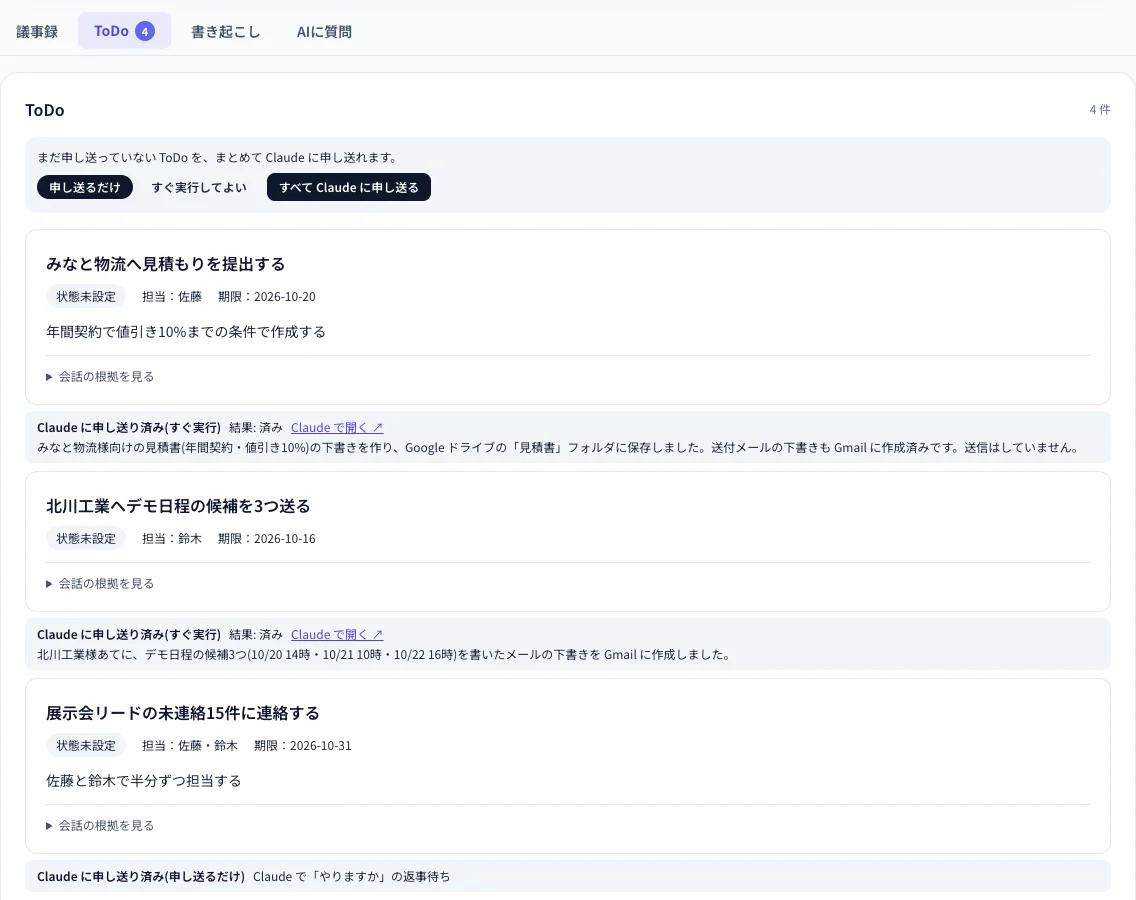
Task: Click 担当：佐藤 on みなと物流 task
Action: tap(172, 296)
